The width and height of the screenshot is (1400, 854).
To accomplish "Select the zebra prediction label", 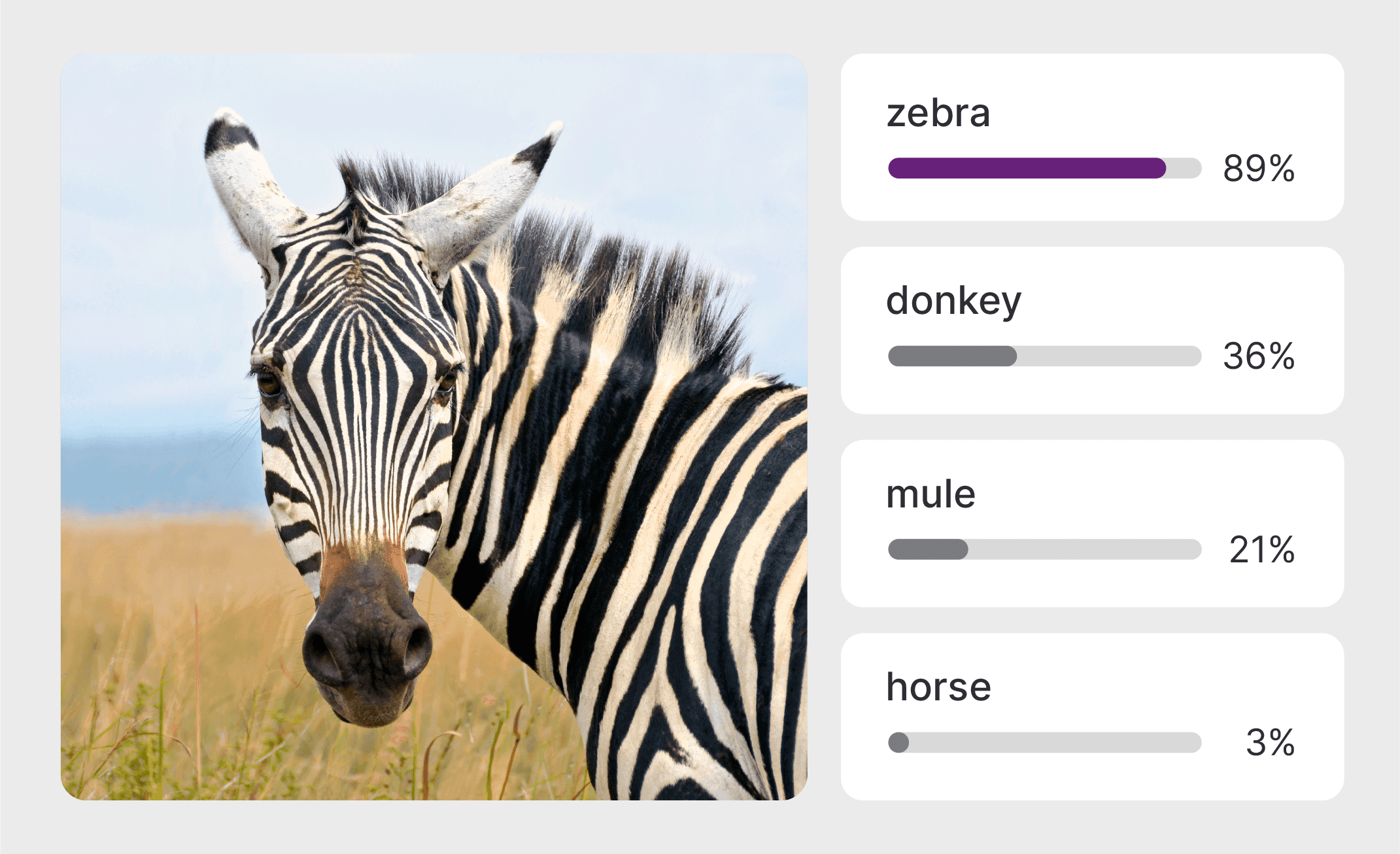I will tap(938, 113).
